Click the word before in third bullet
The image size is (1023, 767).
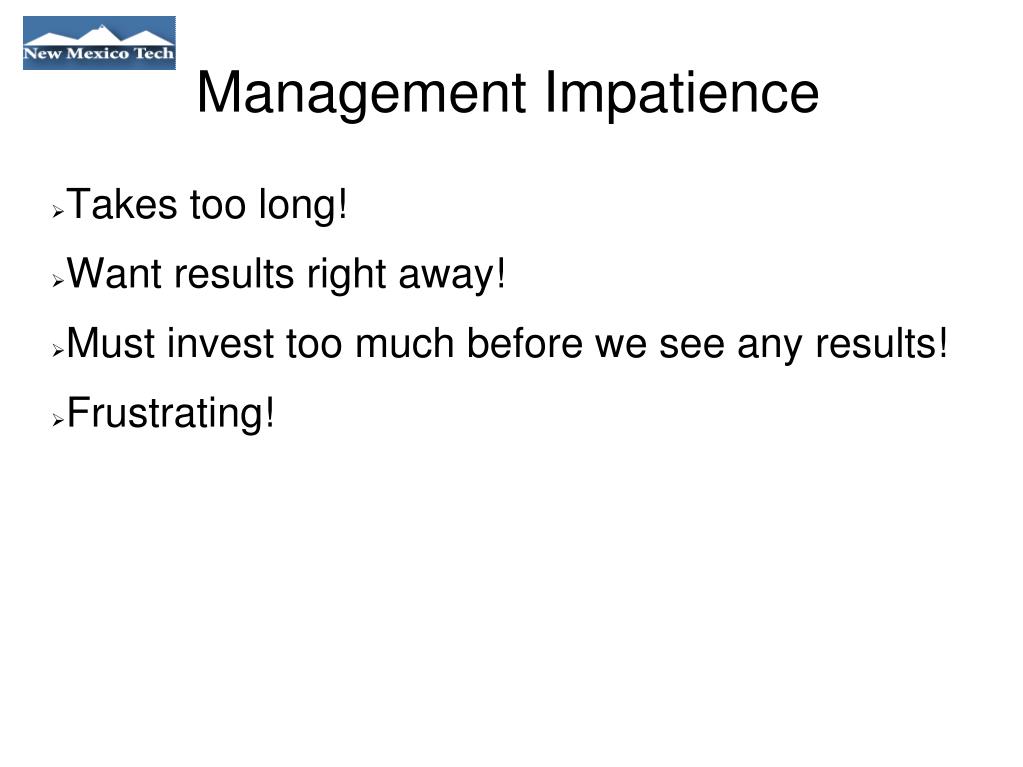tap(525, 344)
